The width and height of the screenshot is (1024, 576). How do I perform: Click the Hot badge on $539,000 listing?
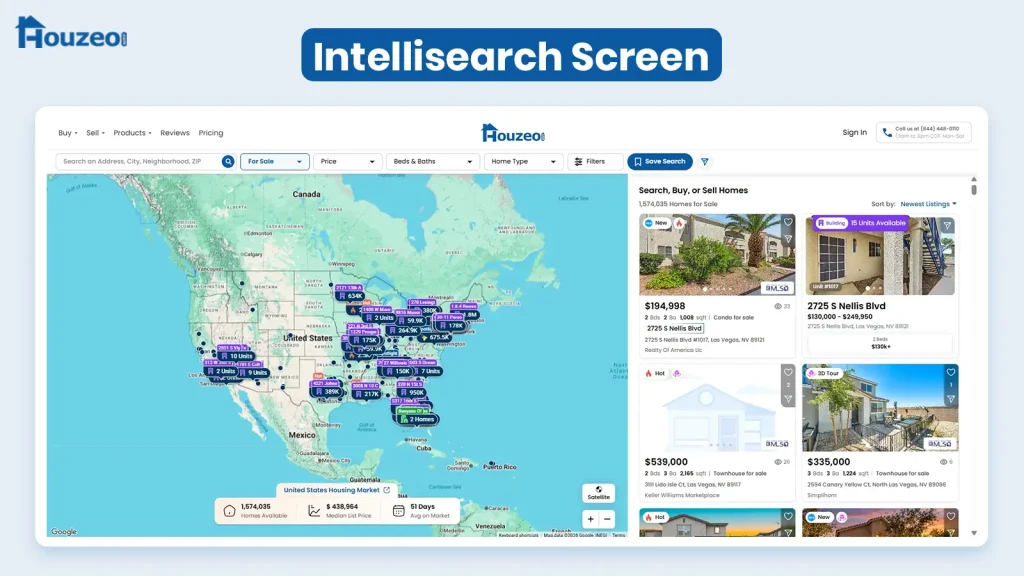(x=655, y=374)
